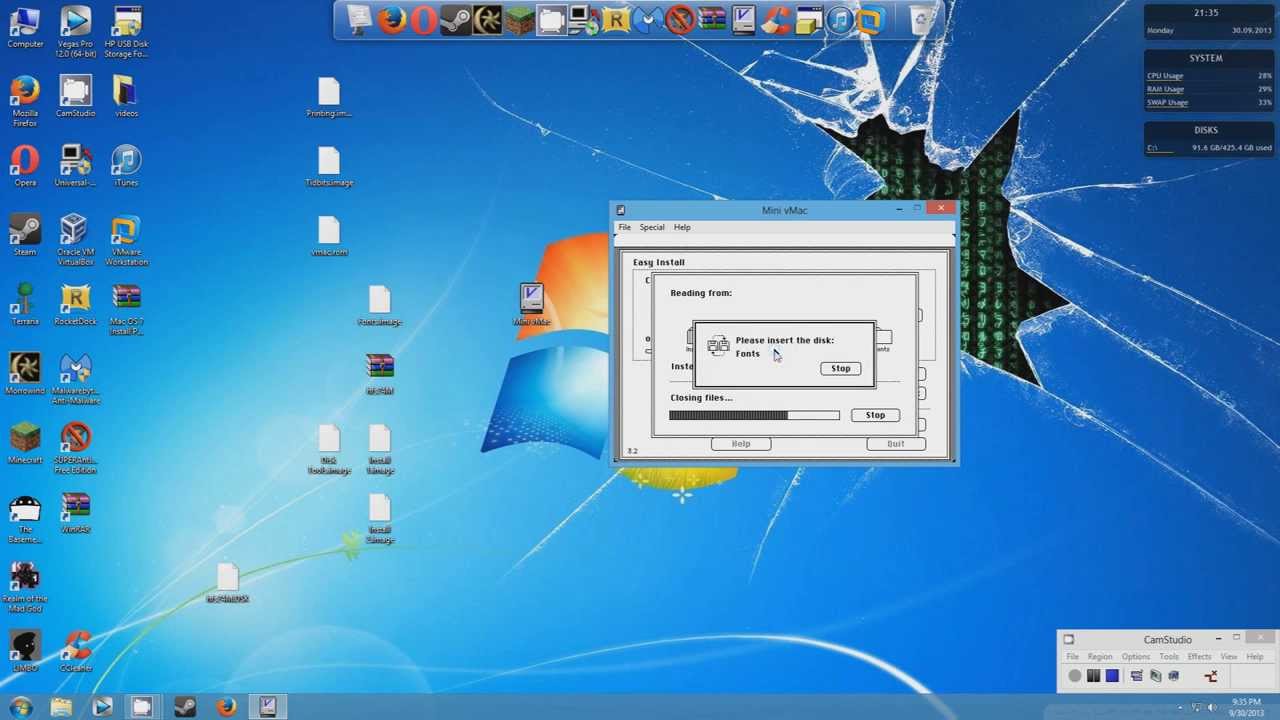Select Malwarebytes Anti-Malware desktop shortcut

tap(75, 379)
